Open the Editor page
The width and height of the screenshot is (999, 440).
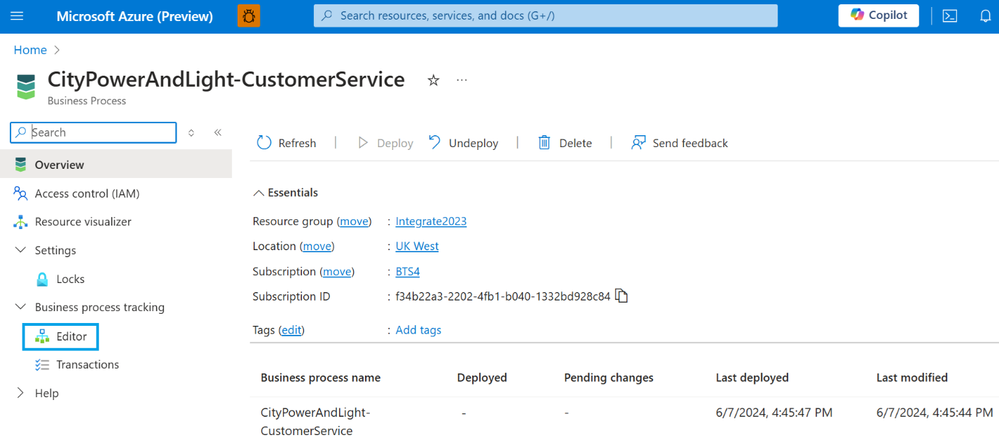pyautogui.click(x=61, y=336)
